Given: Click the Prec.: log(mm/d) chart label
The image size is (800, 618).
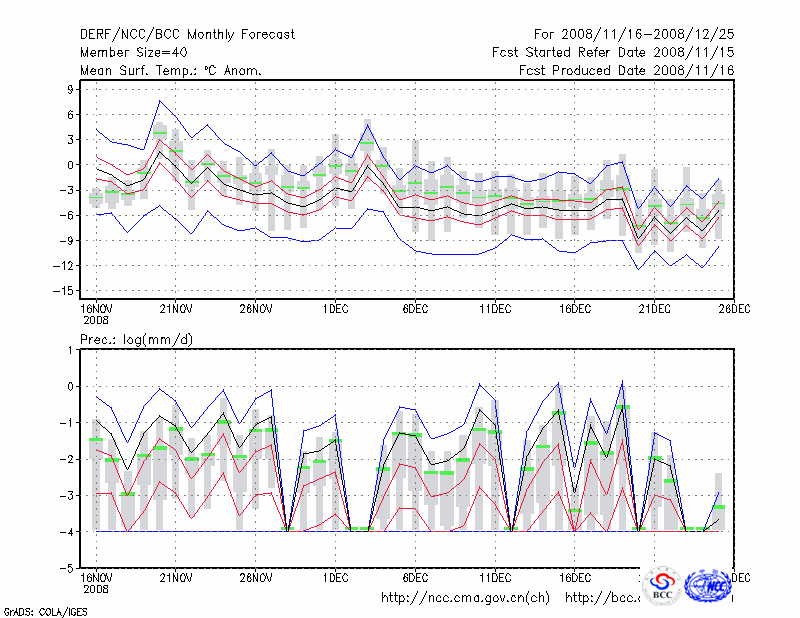Looking at the screenshot, I should click(136, 340).
